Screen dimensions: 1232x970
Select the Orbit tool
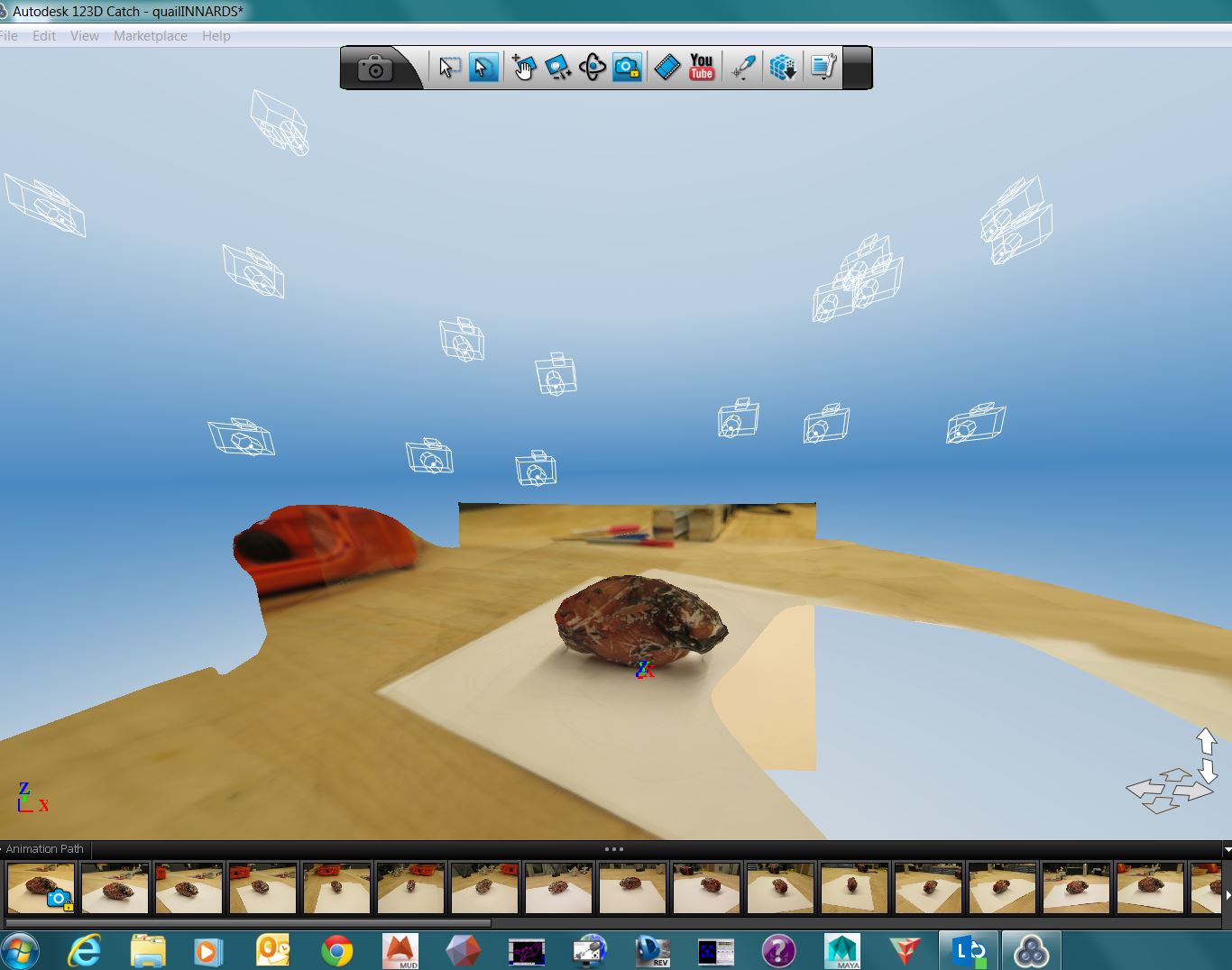(x=593, y=68)
